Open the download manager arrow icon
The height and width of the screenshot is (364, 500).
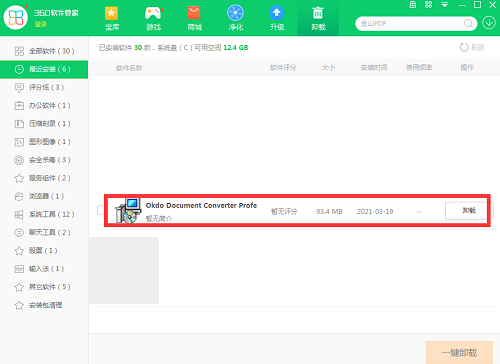pos(489,23)
